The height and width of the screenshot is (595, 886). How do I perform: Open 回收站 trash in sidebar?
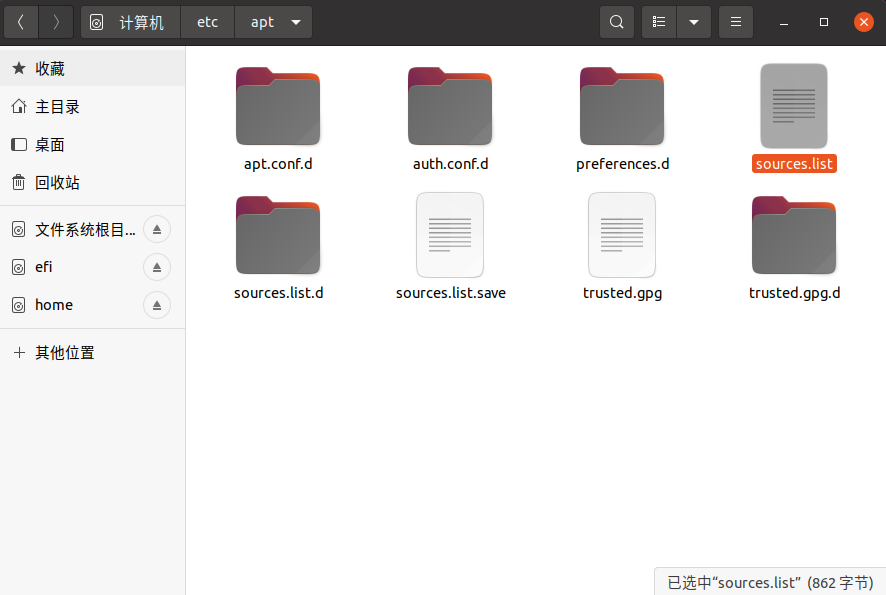click(x=93, y=183)
